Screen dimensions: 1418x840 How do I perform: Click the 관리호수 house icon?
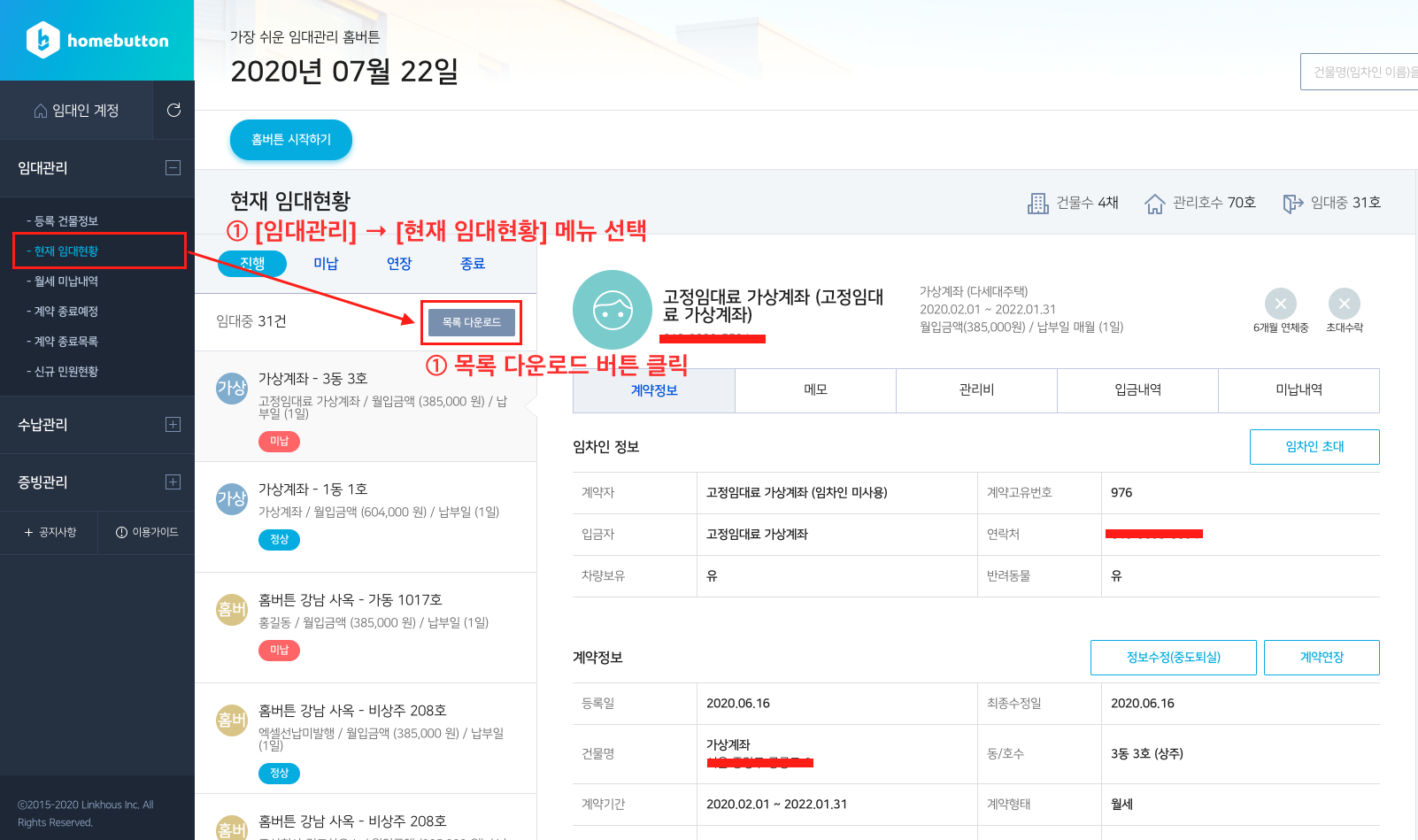[1154, 204]
